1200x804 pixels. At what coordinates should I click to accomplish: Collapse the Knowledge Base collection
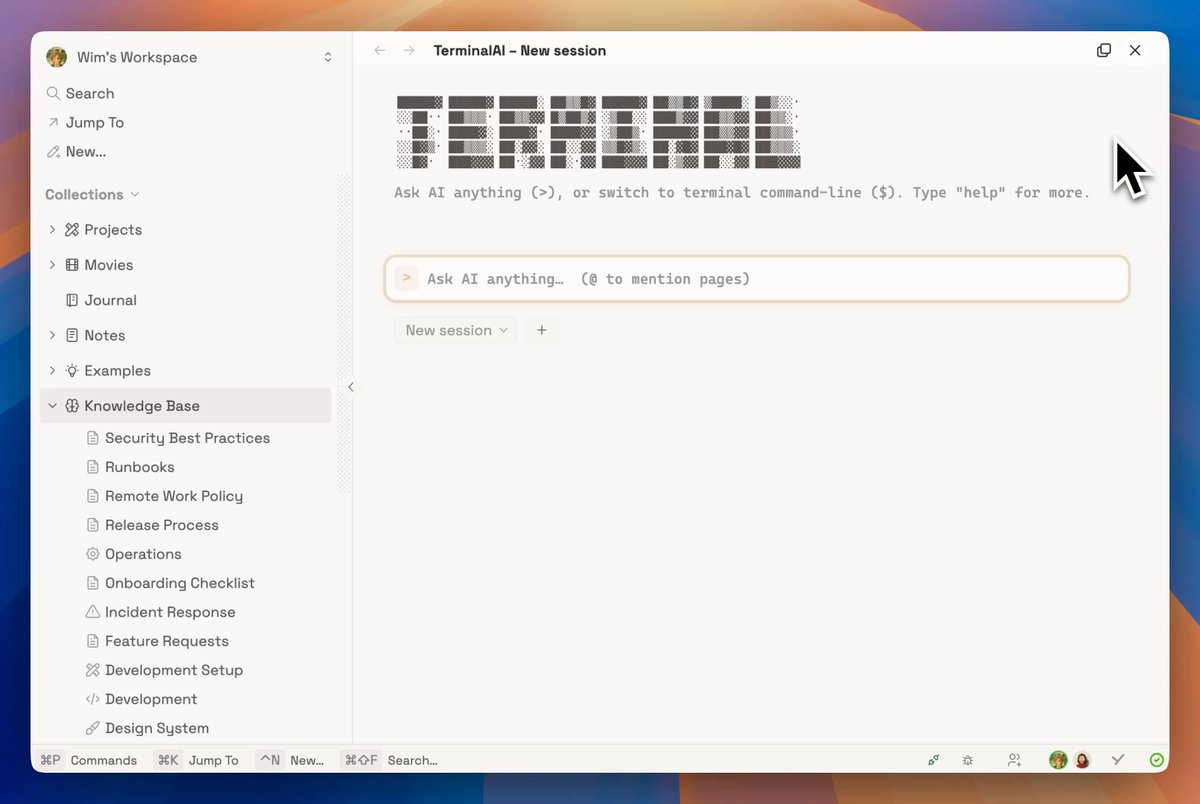tap(53, 406)
